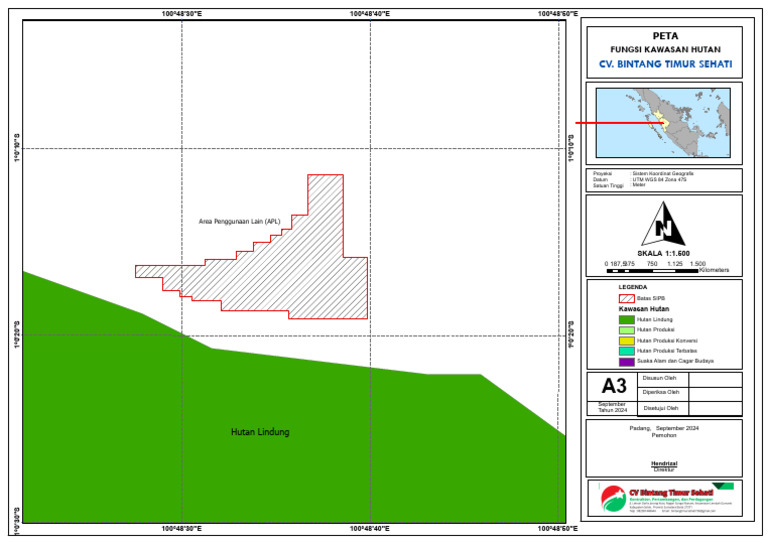Click the 'Pemohon' label

click(x=664, y=435)
